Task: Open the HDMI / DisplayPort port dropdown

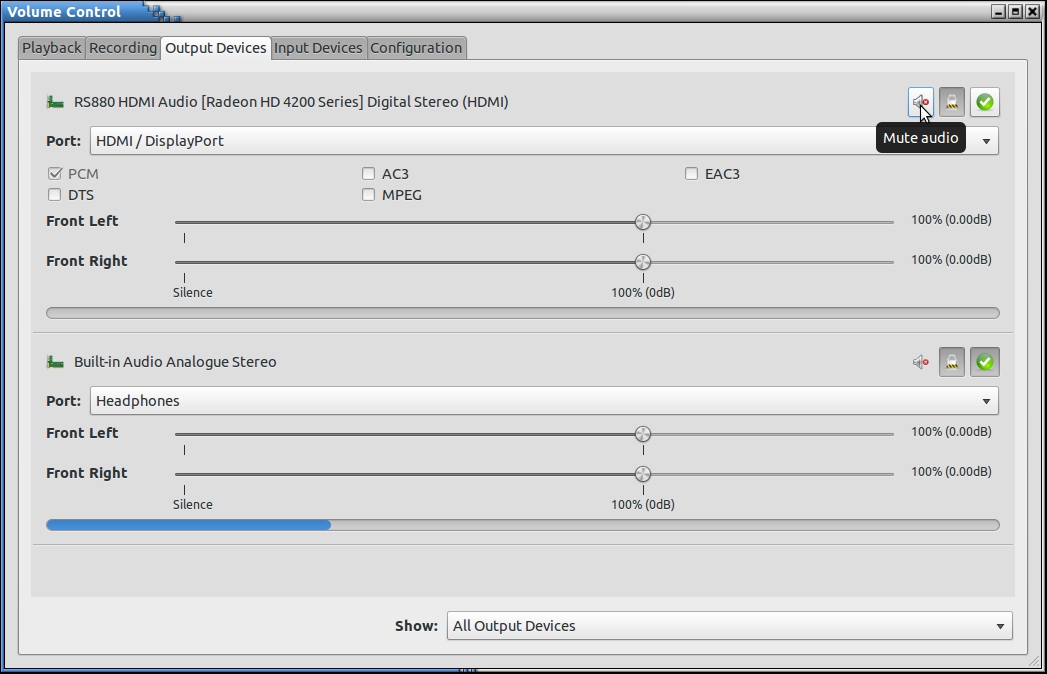Action: [x=544, y=141]
